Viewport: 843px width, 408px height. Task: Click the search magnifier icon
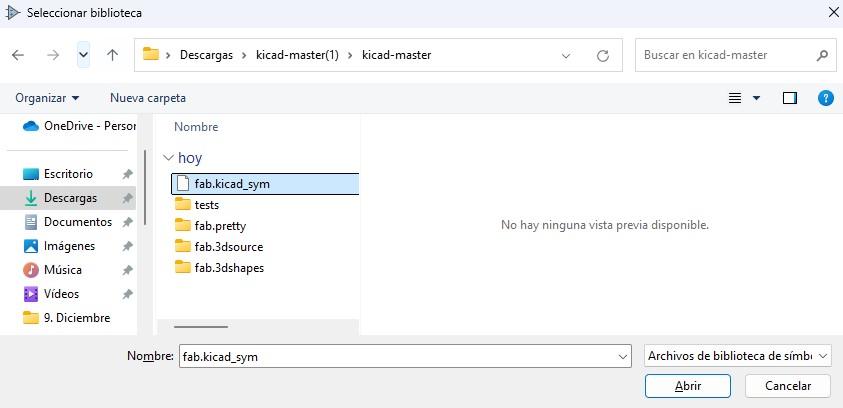pos(822,55)
